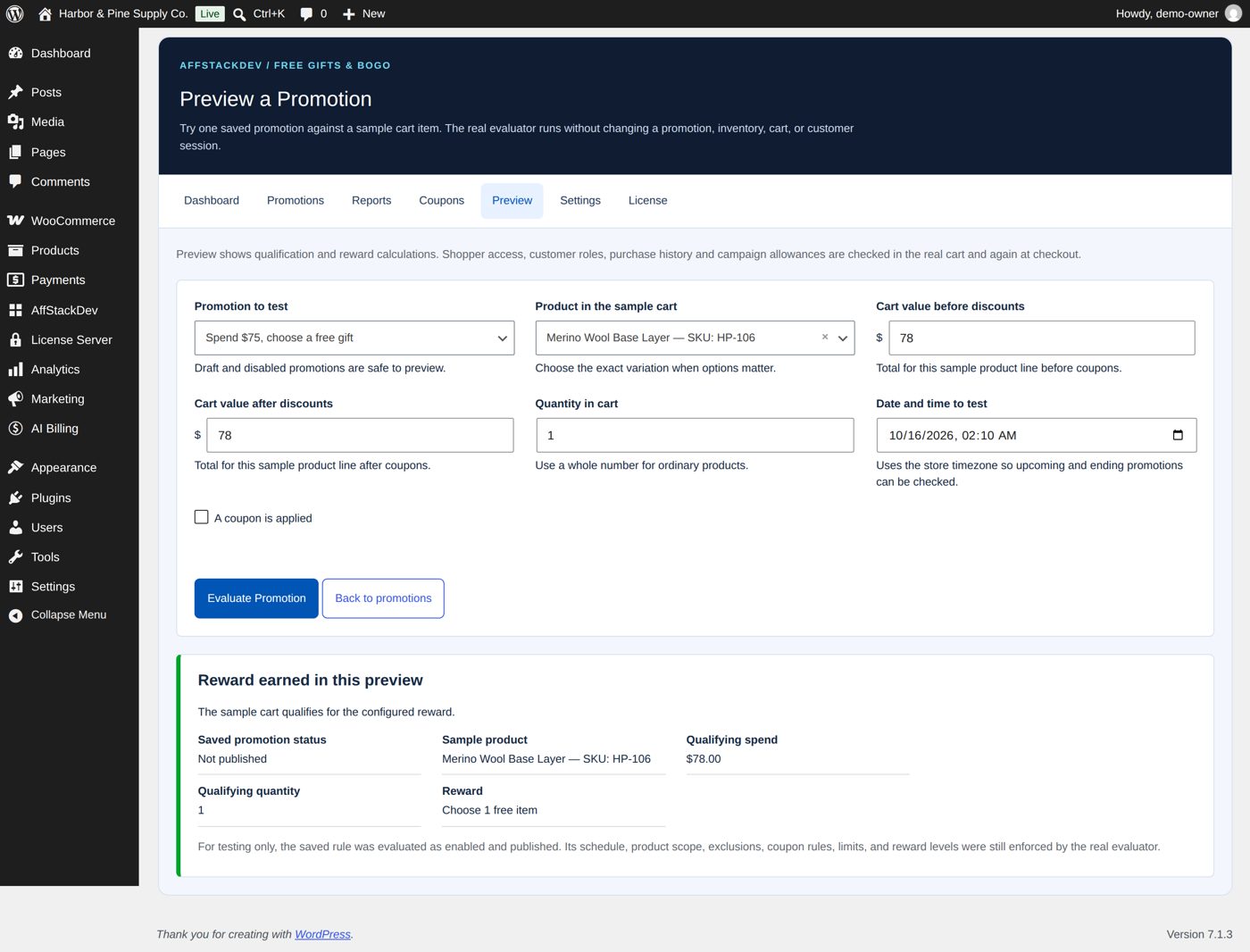This screenshot has height=952, width=1250.
Task: Click the Evaluate Promotion button
Action: pos(256,598)
